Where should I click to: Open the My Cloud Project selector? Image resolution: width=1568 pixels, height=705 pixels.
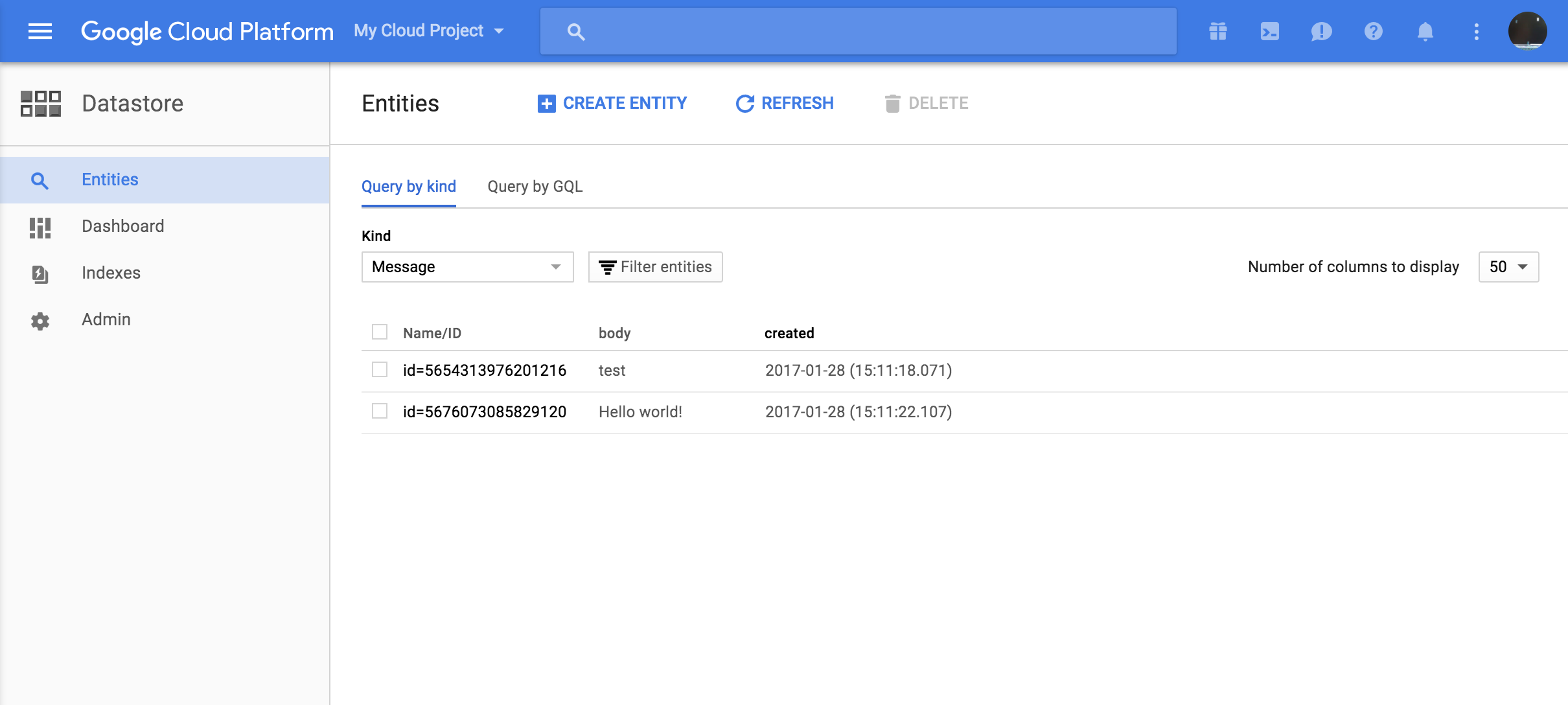click(x=429, y=31)
